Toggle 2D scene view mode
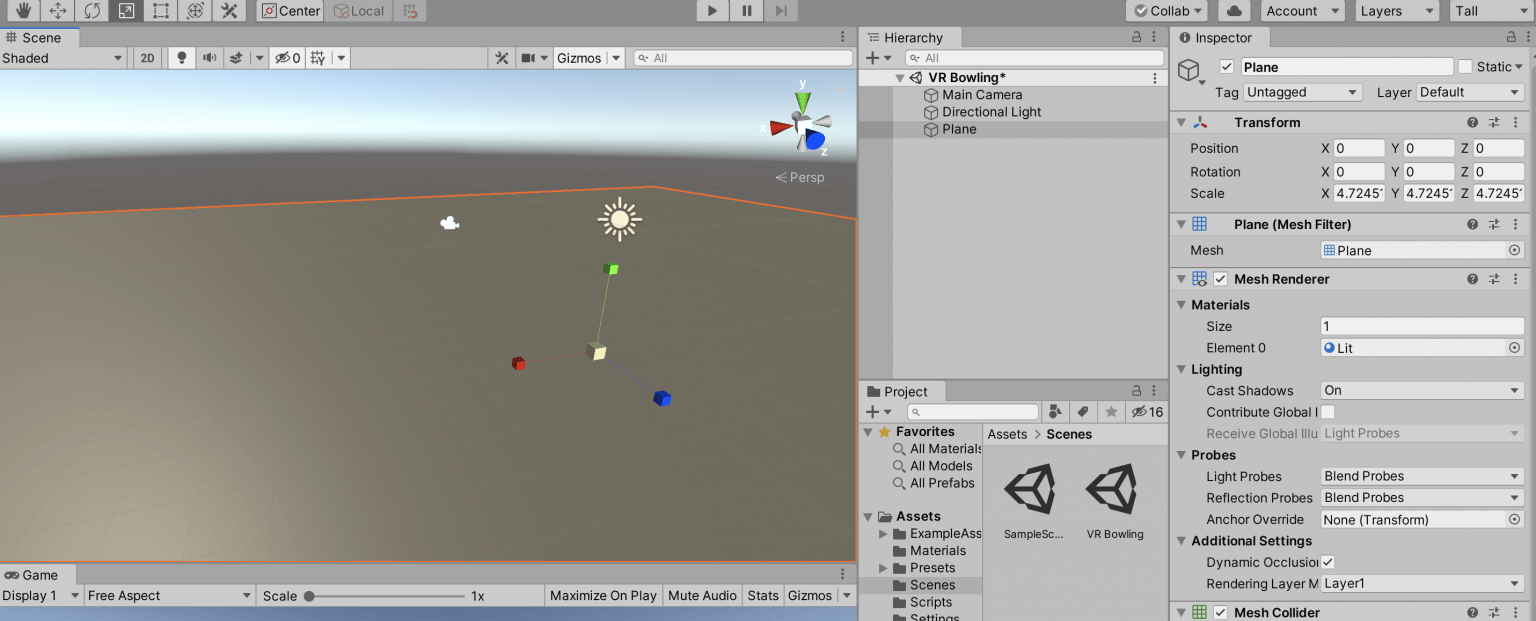 [x=146, y=57]
